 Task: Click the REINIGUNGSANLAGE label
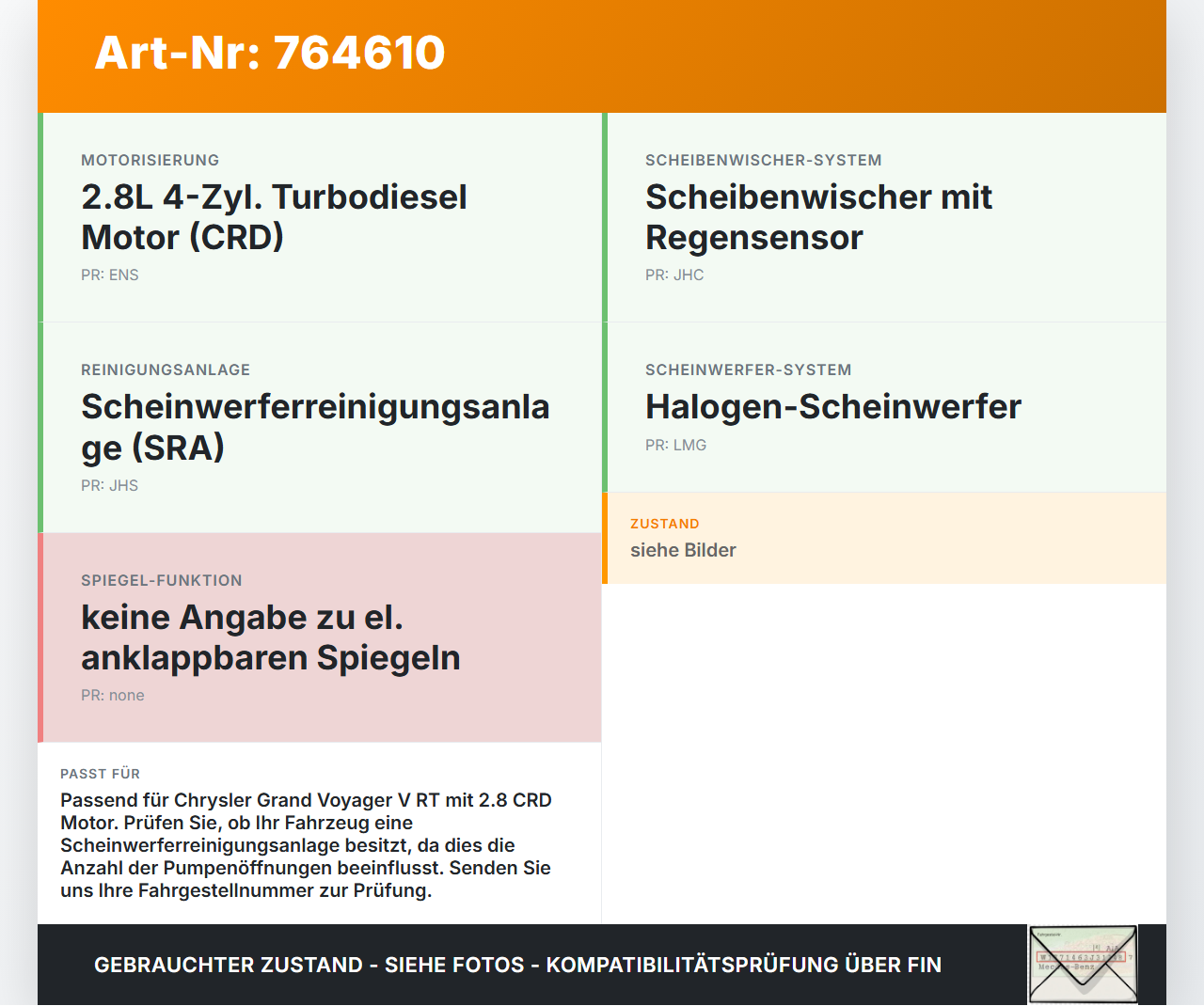pyautogui.click(x=166, y=369)
